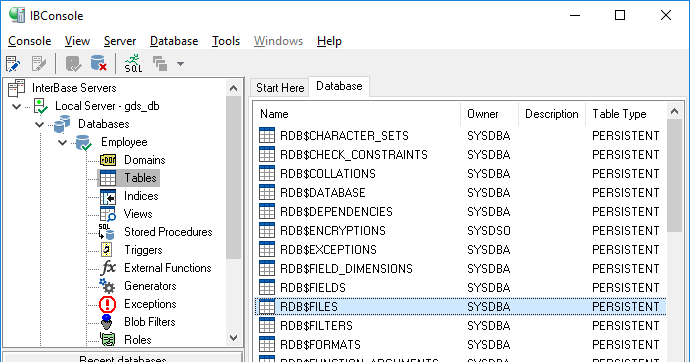Screen dimensions: 690x362
Task: Click the grayed-out server edit toolbar icon
Action: pos(39,64)
